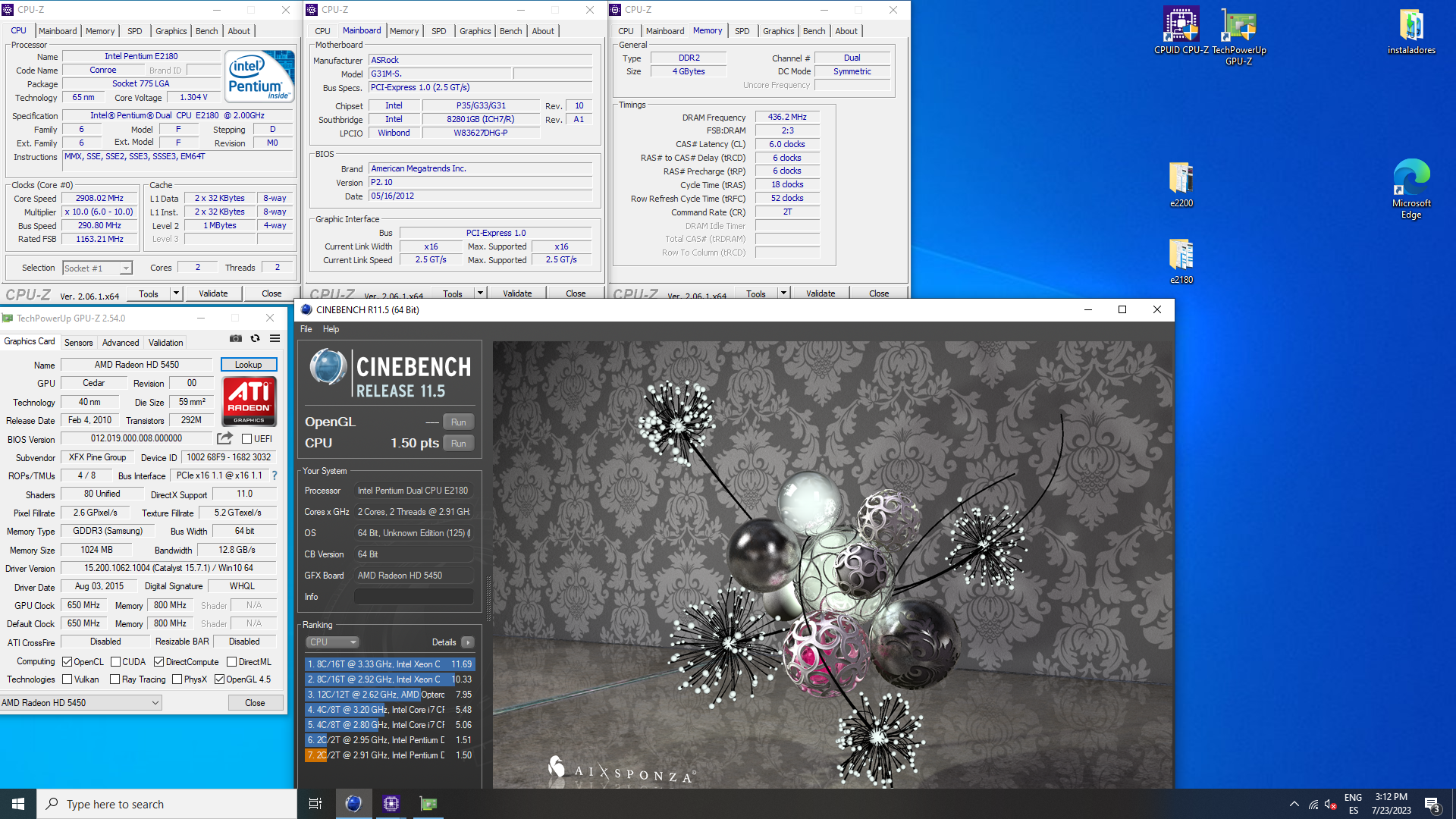
Task: Toggle the UEFI checkbox in GPU-Z
Action: point(246,438)
